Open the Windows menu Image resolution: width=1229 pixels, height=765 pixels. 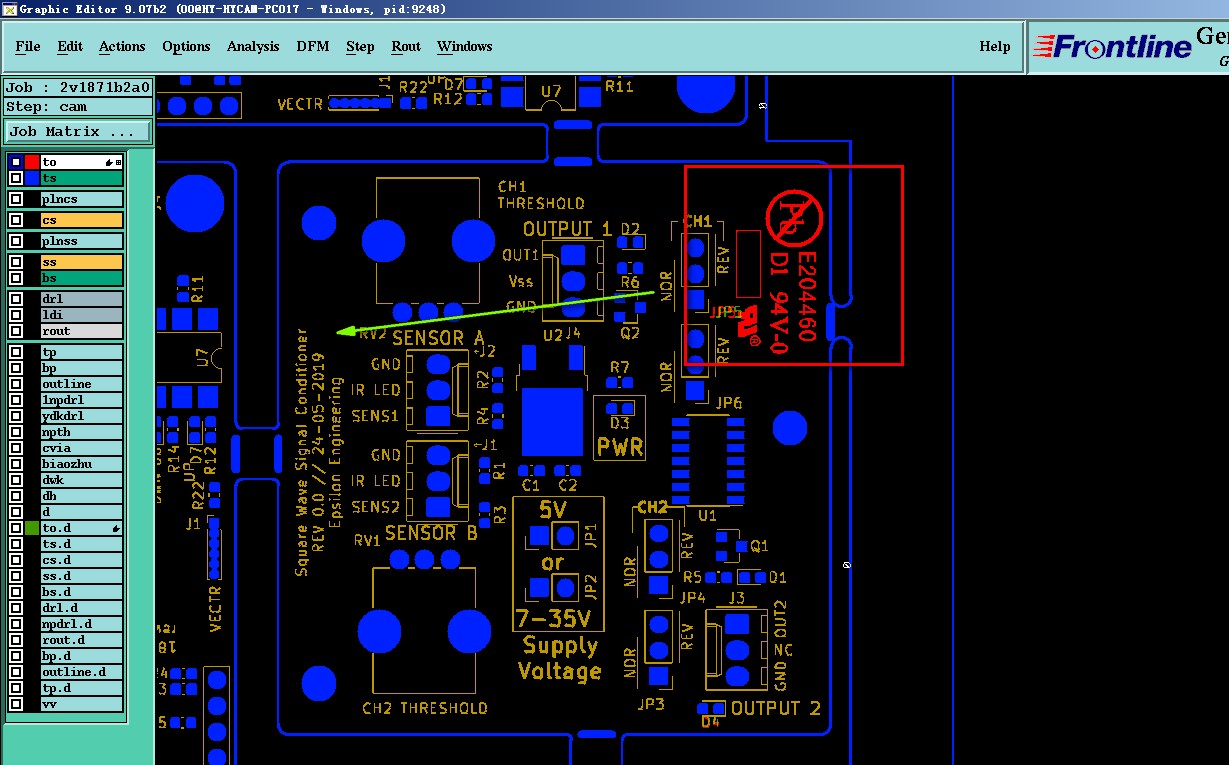465,46
